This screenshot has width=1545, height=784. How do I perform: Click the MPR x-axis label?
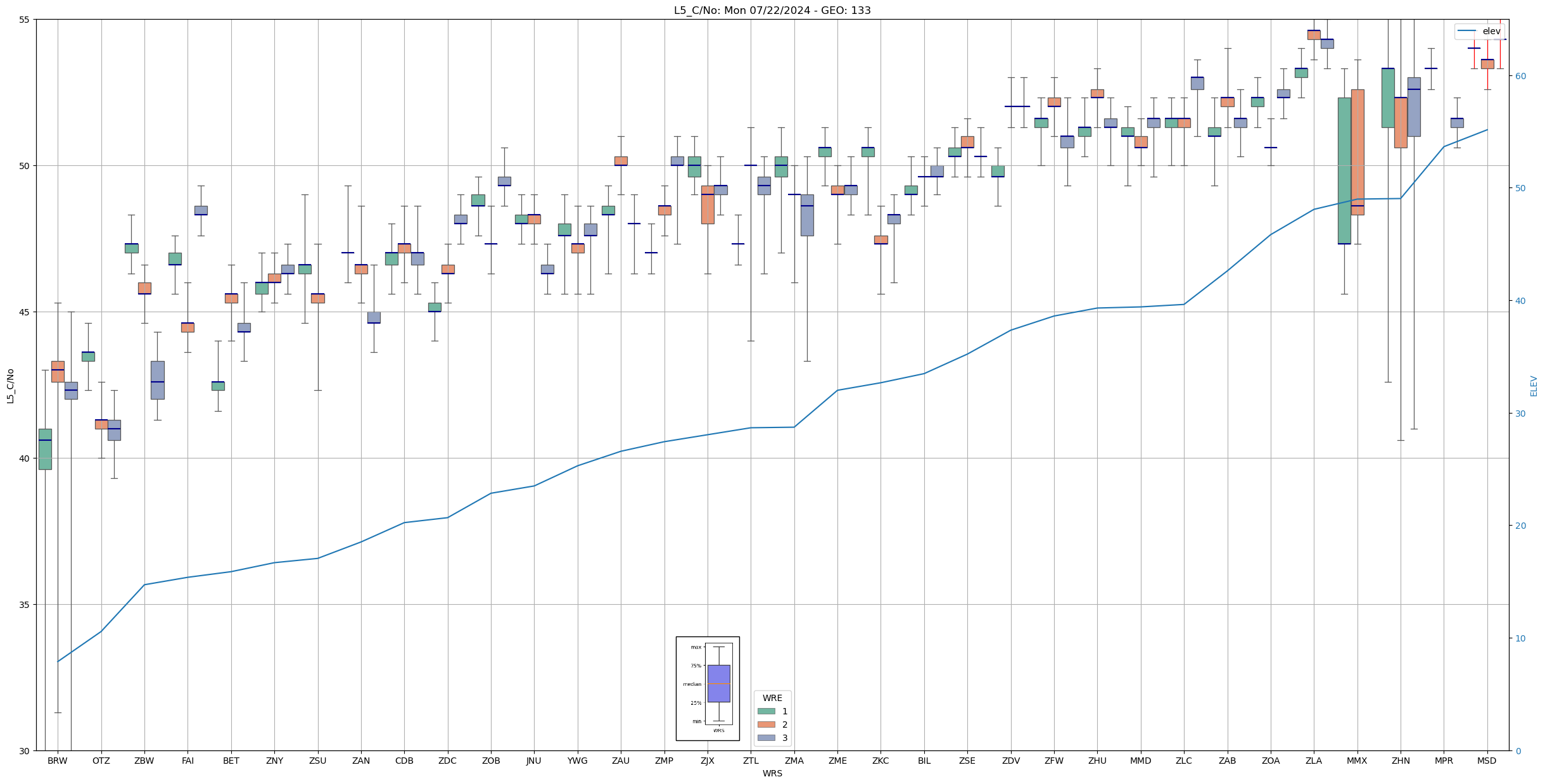click(x=1444, y=761)
